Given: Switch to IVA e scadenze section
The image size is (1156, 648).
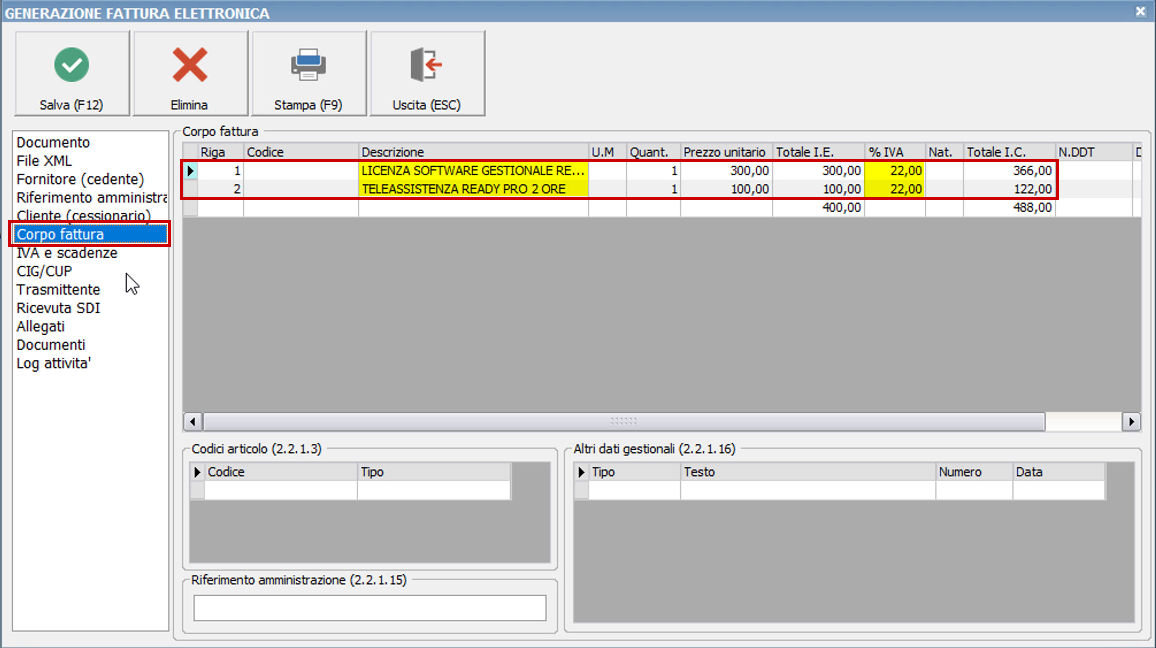Looking at the screenshot, I should coord(67,253).
